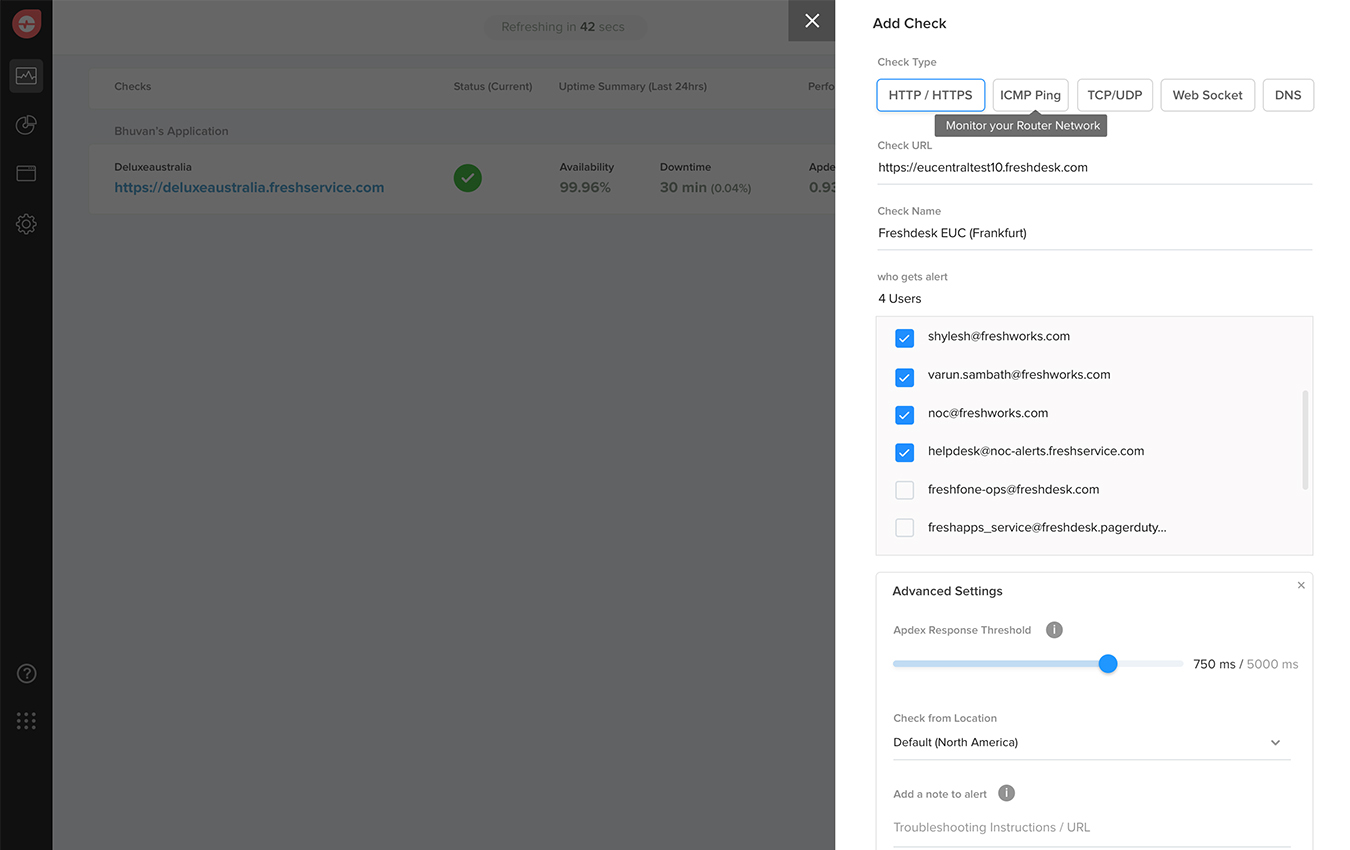Open the settings gear in sidebar

[26, 224]
